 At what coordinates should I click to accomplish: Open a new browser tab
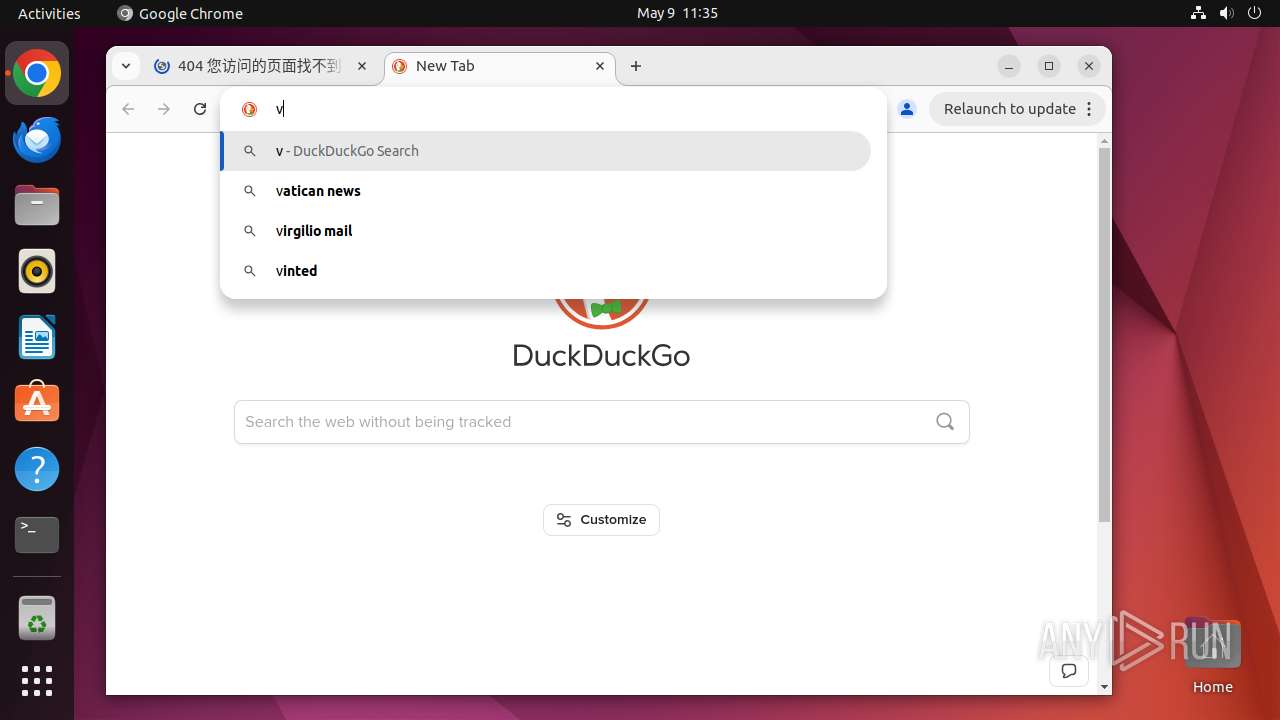pyautogui.click(x=636, y=66)
